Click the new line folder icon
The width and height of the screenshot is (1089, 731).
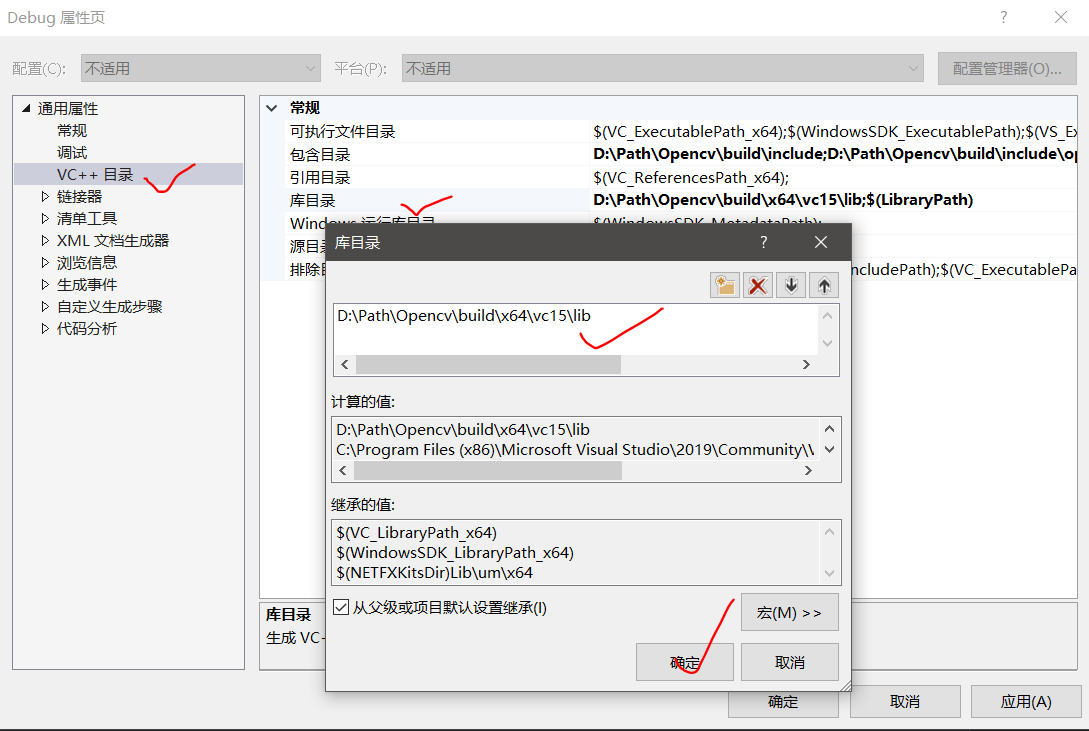click(724, 285)
